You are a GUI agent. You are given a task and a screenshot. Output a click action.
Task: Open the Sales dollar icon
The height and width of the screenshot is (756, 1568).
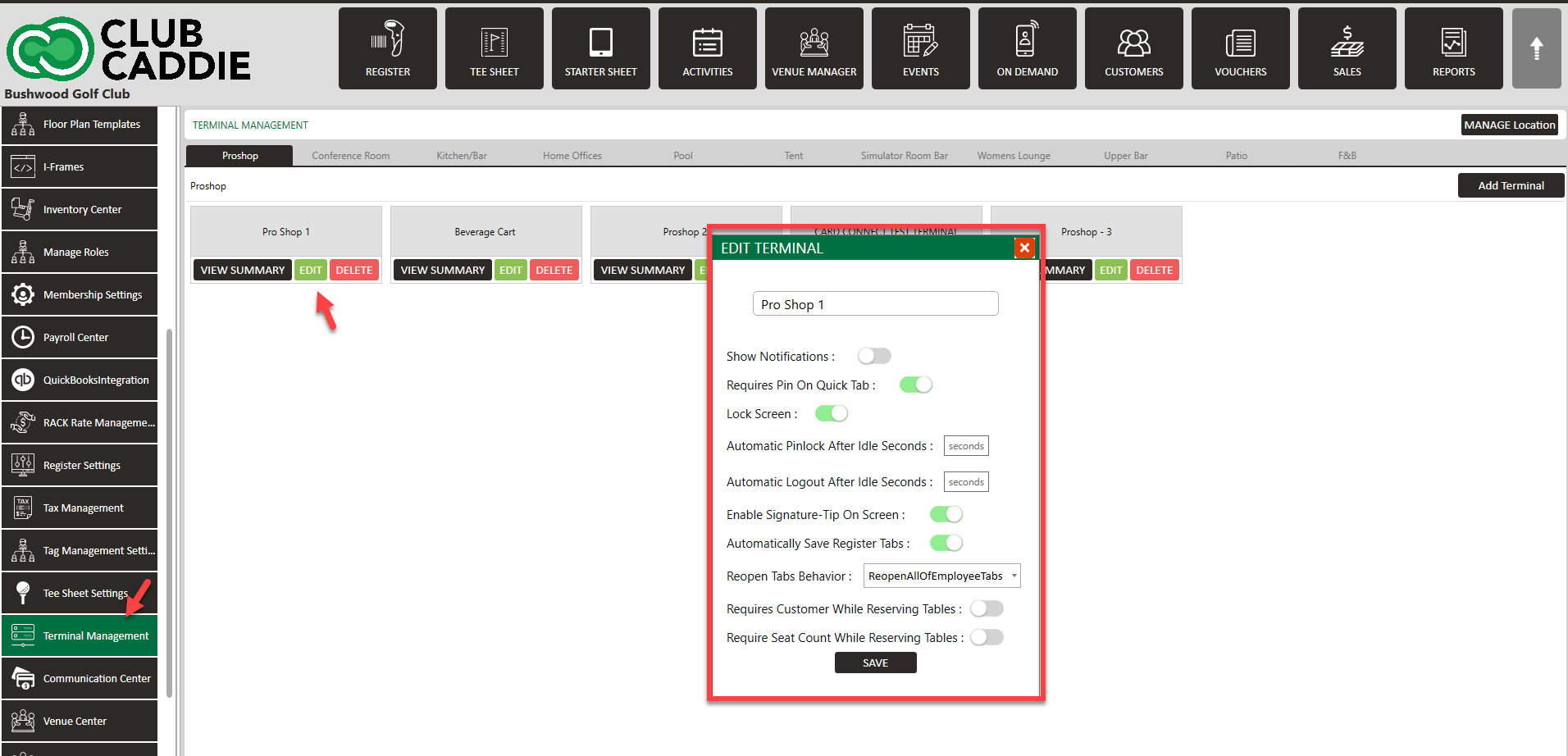pos(1347,41)
